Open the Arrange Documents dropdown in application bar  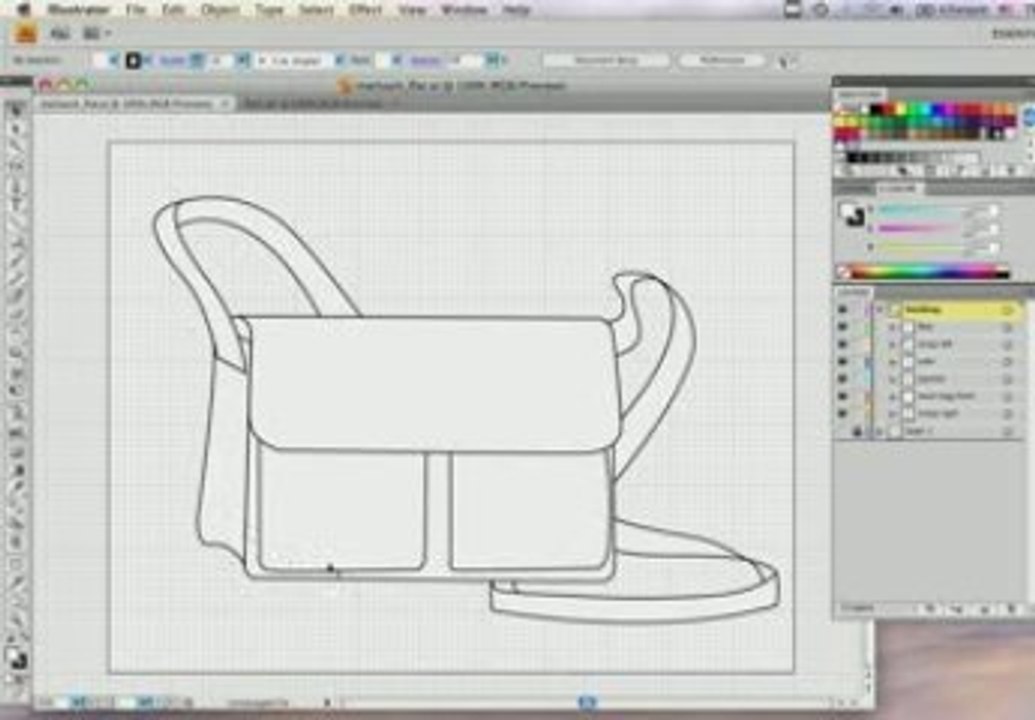click(96, 33)
